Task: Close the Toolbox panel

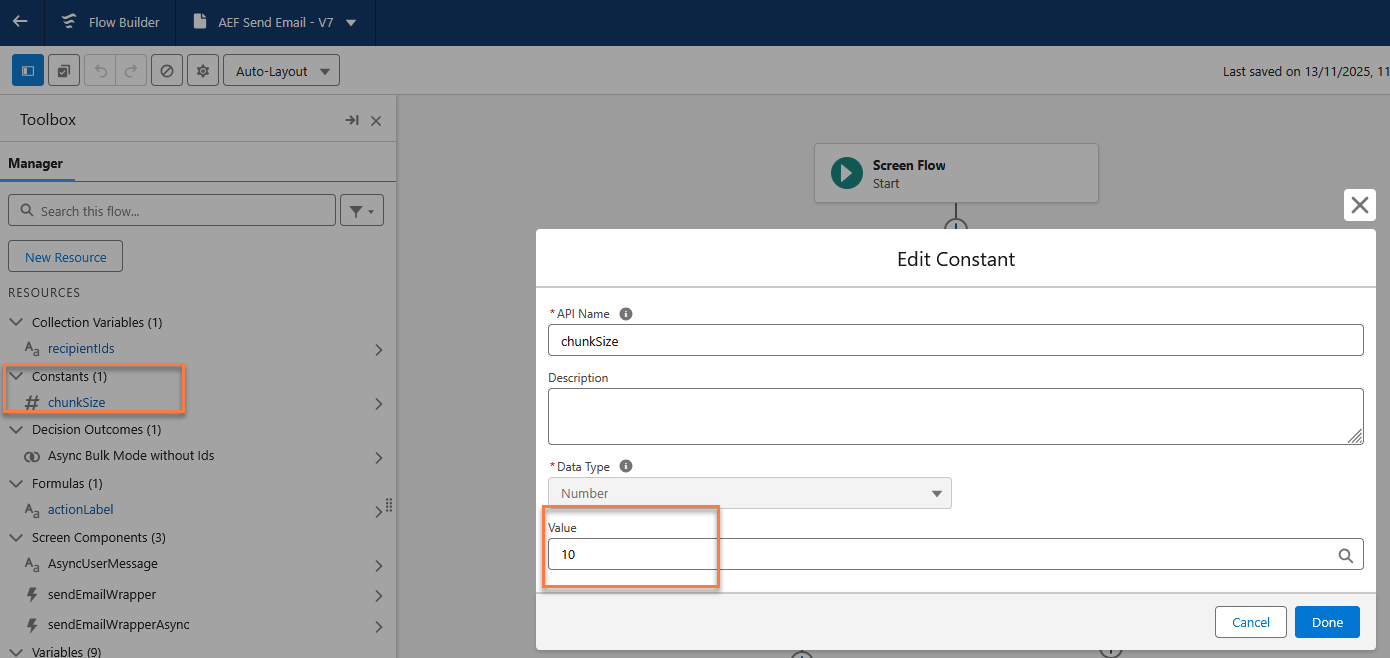Action: [x=376, y=121]
